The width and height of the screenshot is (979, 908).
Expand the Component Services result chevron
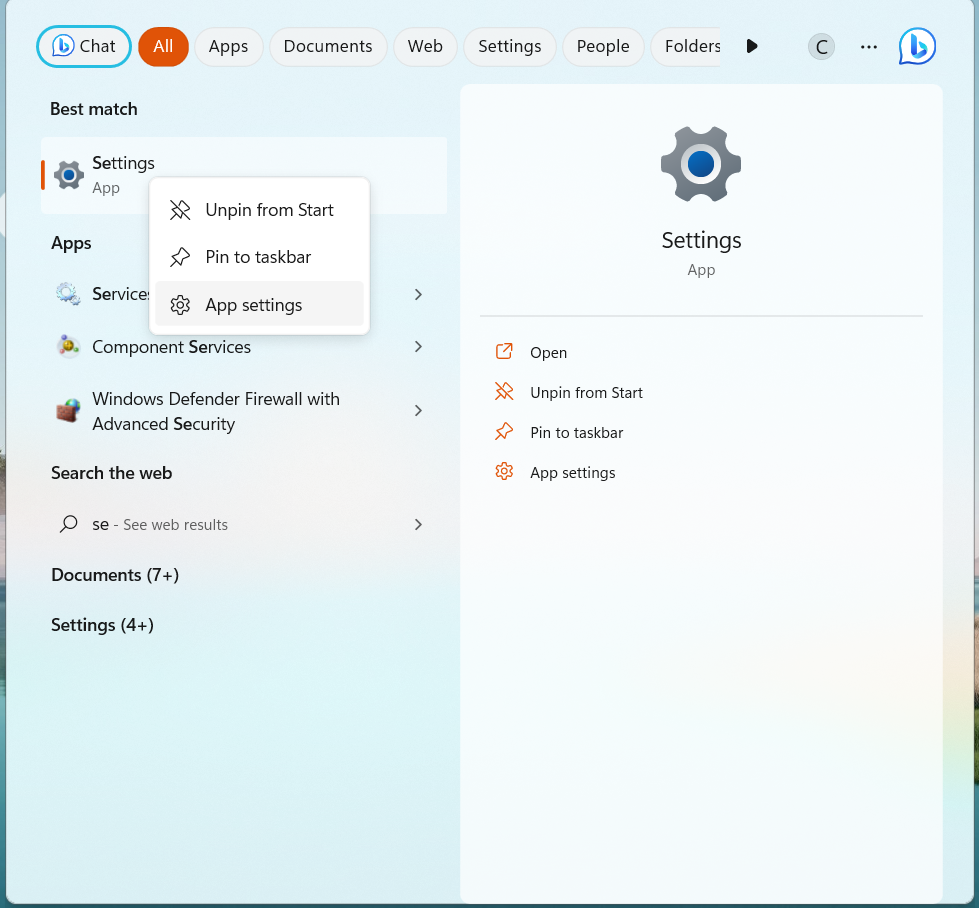click(418, 347)
